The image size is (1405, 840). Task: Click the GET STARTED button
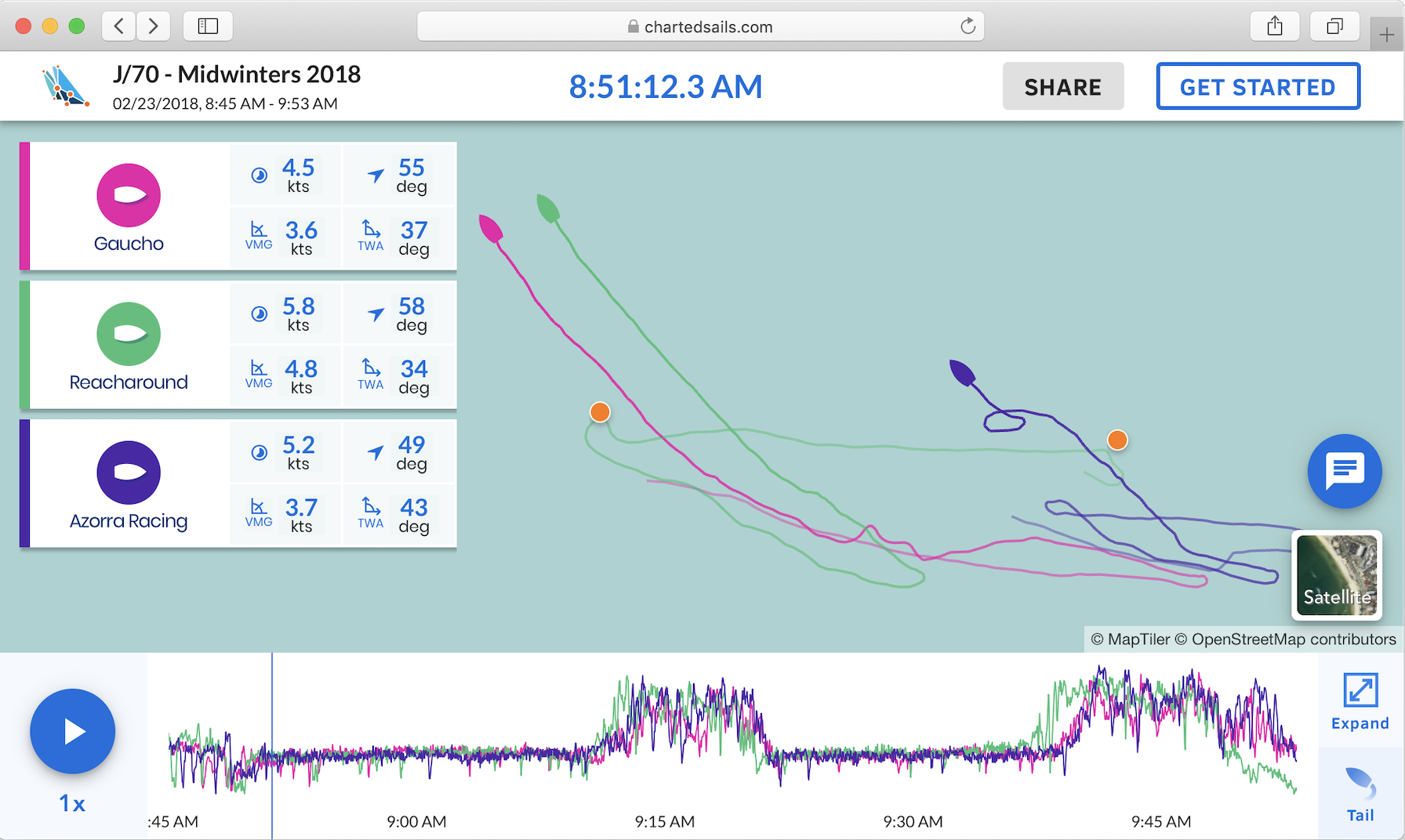pos(1257,87)
